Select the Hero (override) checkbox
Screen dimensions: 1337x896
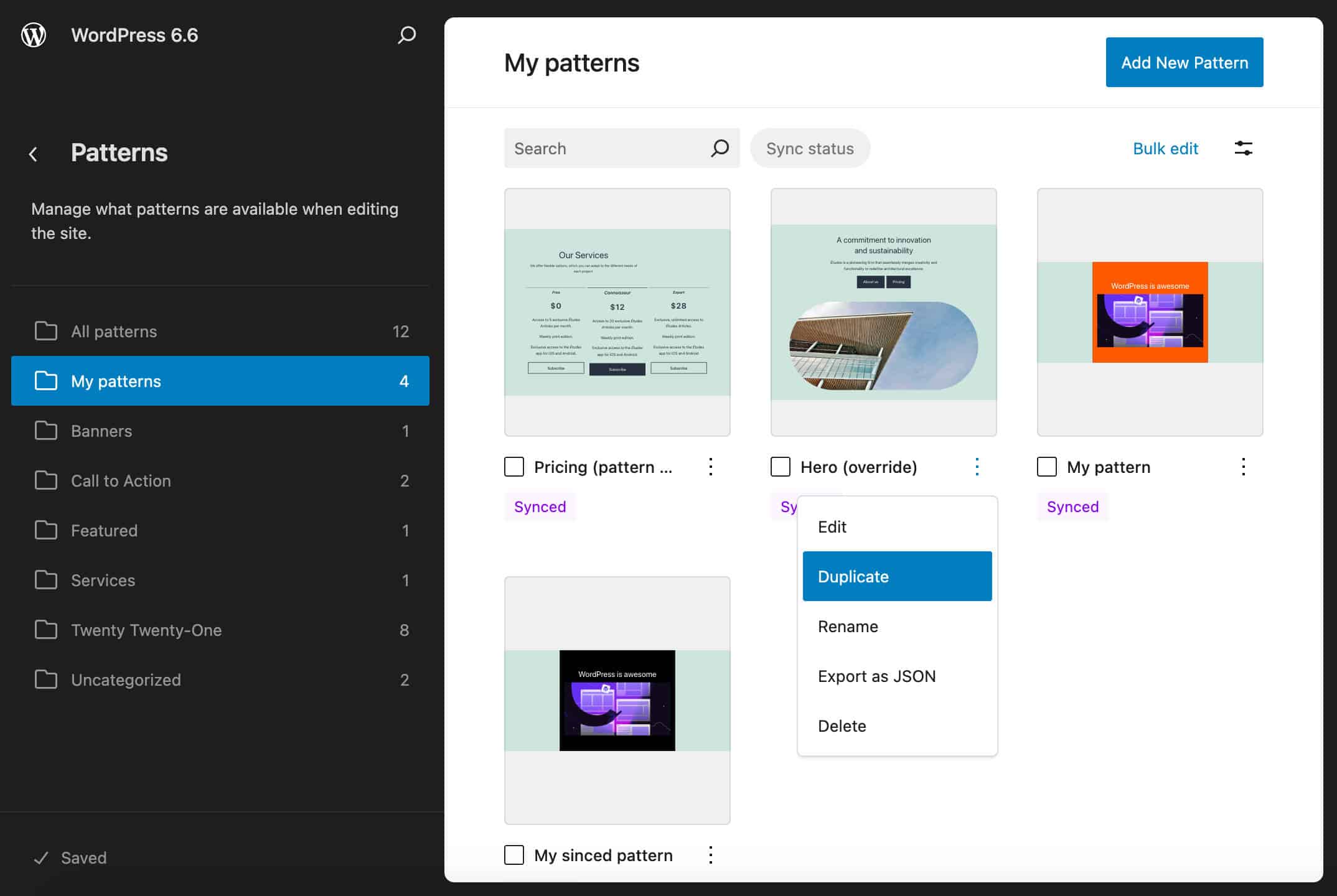(781, 467)
